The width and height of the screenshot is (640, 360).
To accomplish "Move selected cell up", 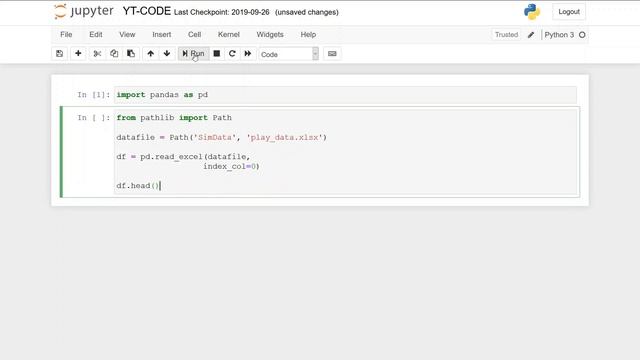I will pos(151,53).
